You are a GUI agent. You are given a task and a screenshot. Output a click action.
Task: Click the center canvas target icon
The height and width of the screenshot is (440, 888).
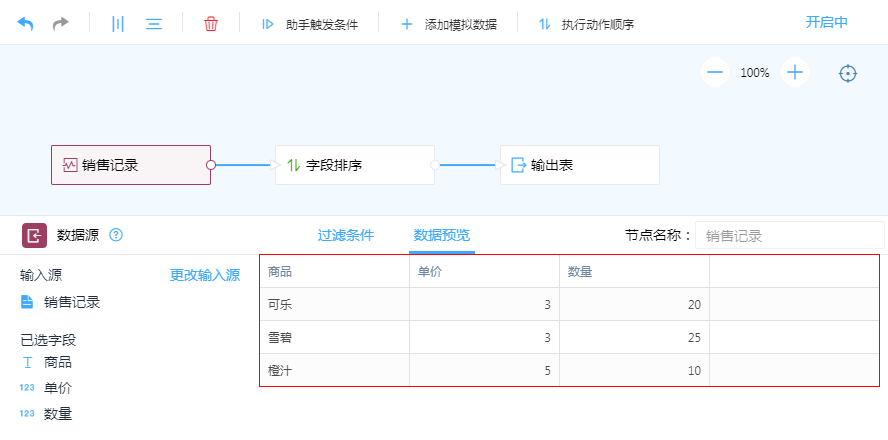(x=848, y=73)
